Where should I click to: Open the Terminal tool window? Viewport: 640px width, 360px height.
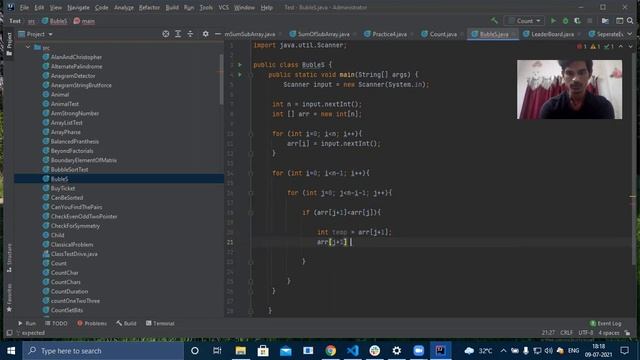pyautogui.click(x=160, y=323)
